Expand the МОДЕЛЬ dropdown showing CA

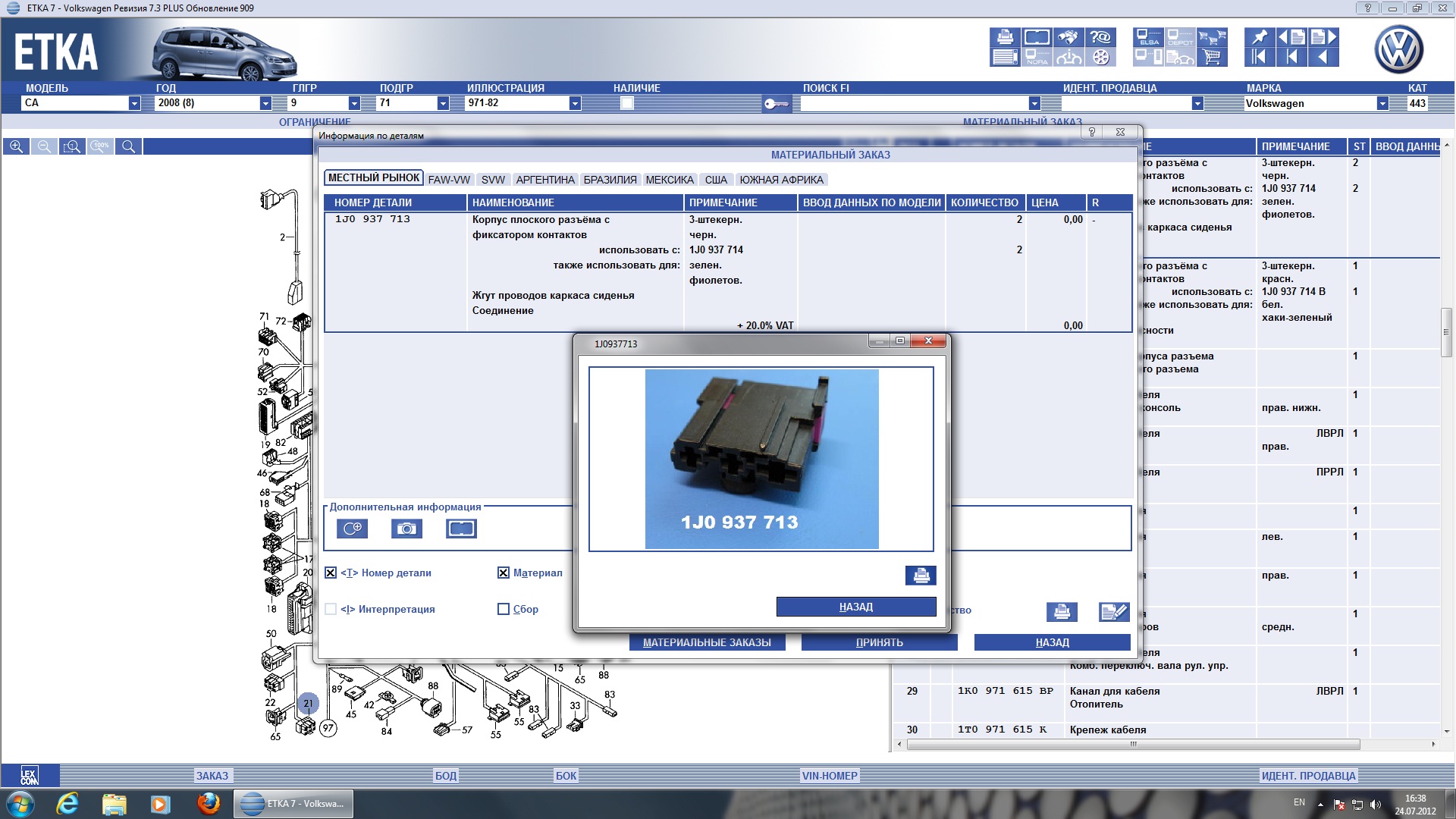134,103
